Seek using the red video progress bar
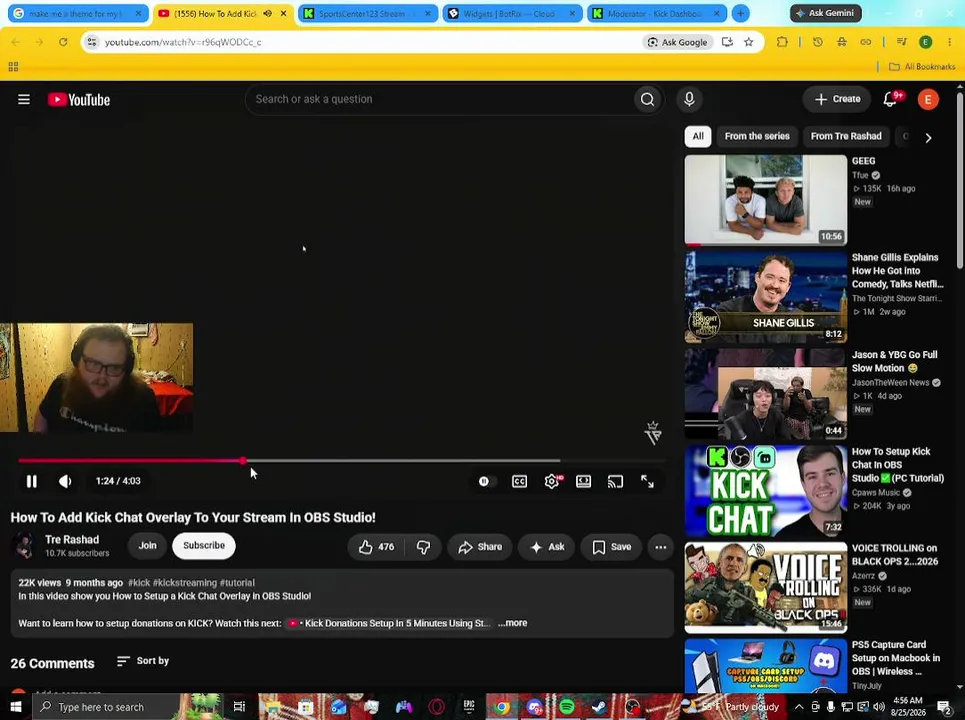Image resolution: width=965 pixels, height=720 pixels. 342,460
